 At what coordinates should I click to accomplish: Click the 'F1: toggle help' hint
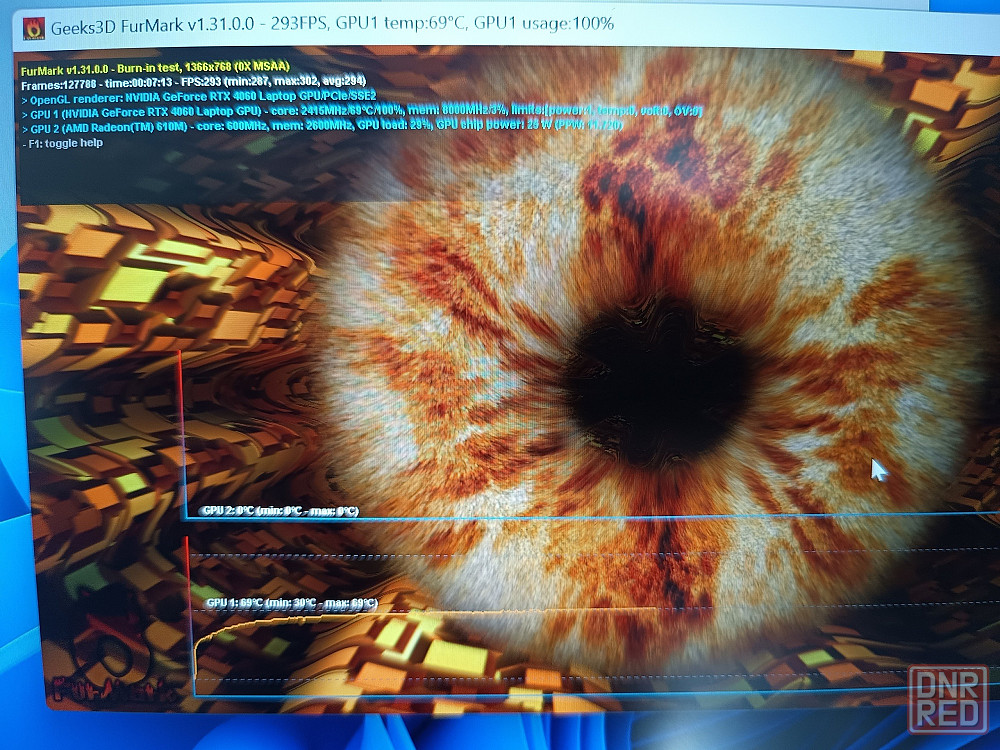point(62,143)
